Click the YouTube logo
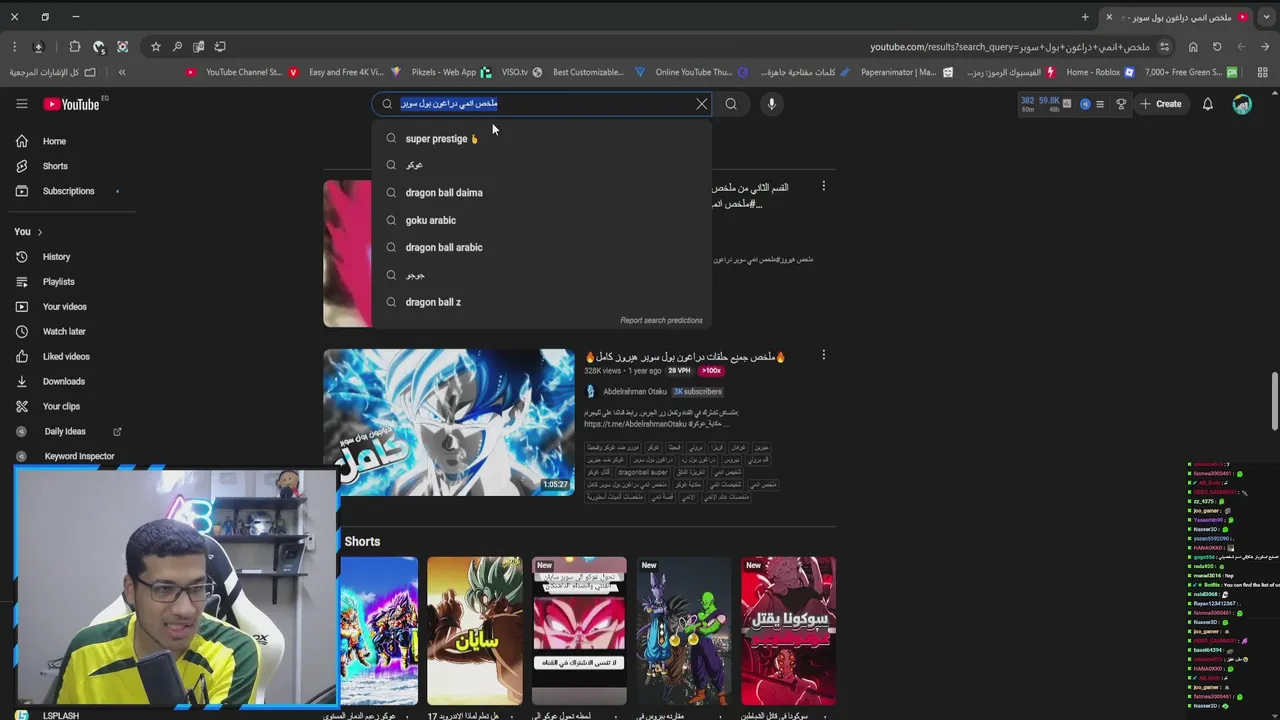 coord(71,104)
